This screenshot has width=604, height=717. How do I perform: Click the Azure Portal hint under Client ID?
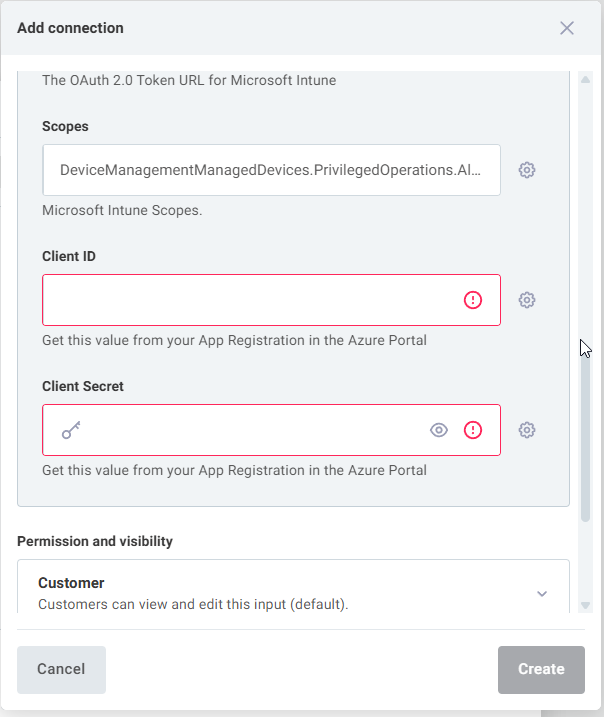point(235,340)
